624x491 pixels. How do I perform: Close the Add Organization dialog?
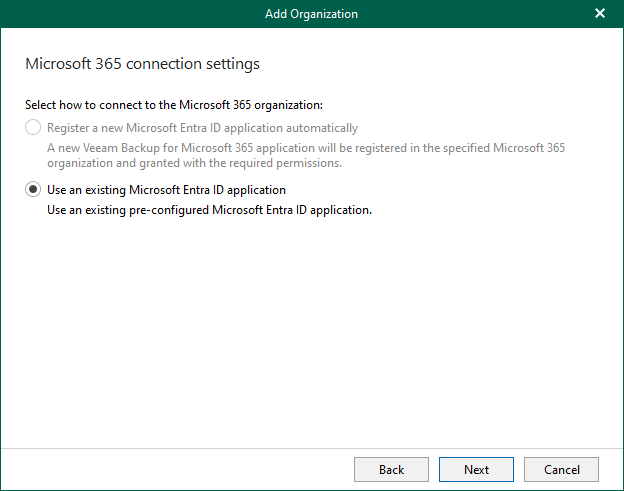click(600, 14)
